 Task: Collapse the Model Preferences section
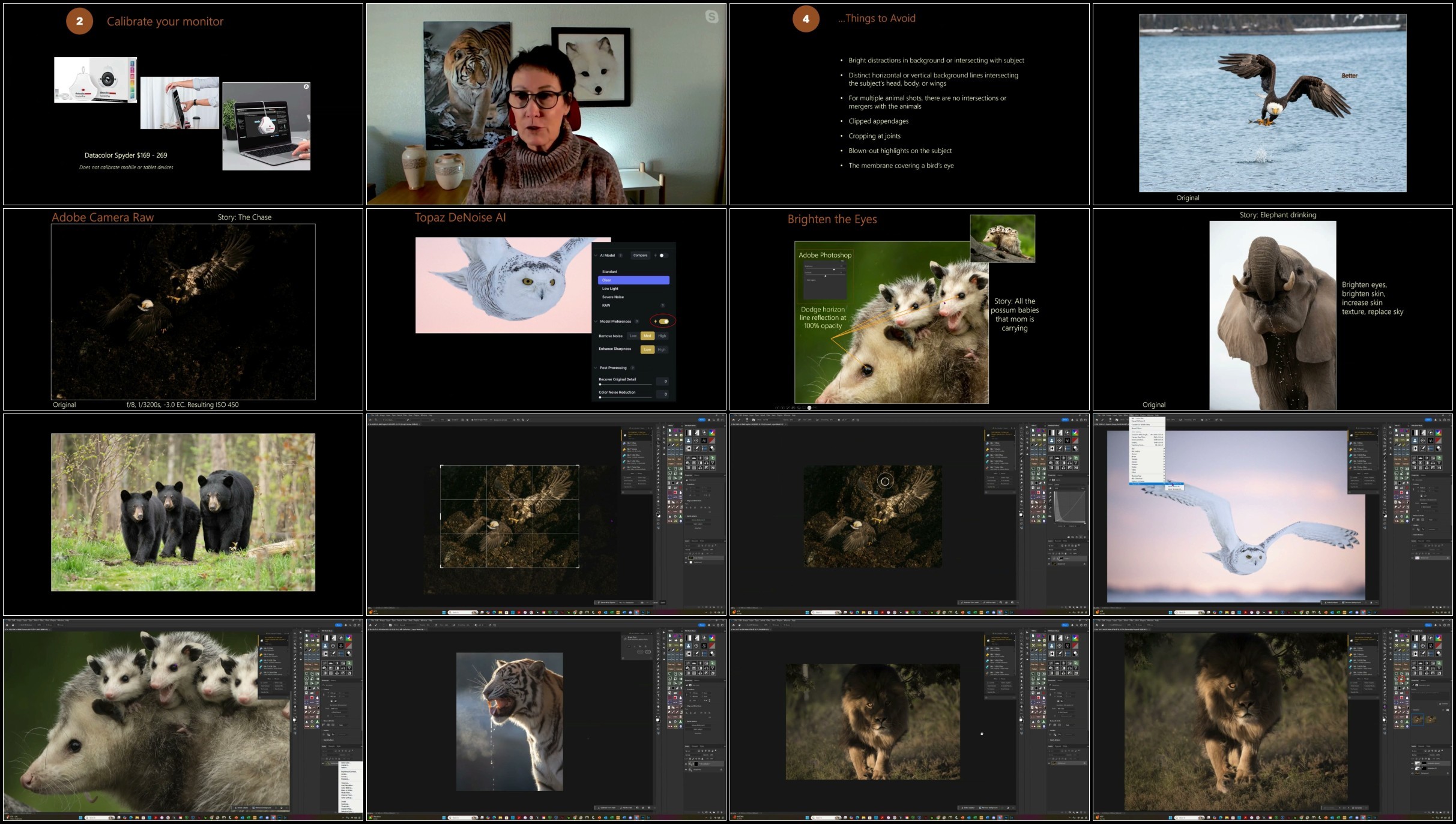tap(596, 321)
